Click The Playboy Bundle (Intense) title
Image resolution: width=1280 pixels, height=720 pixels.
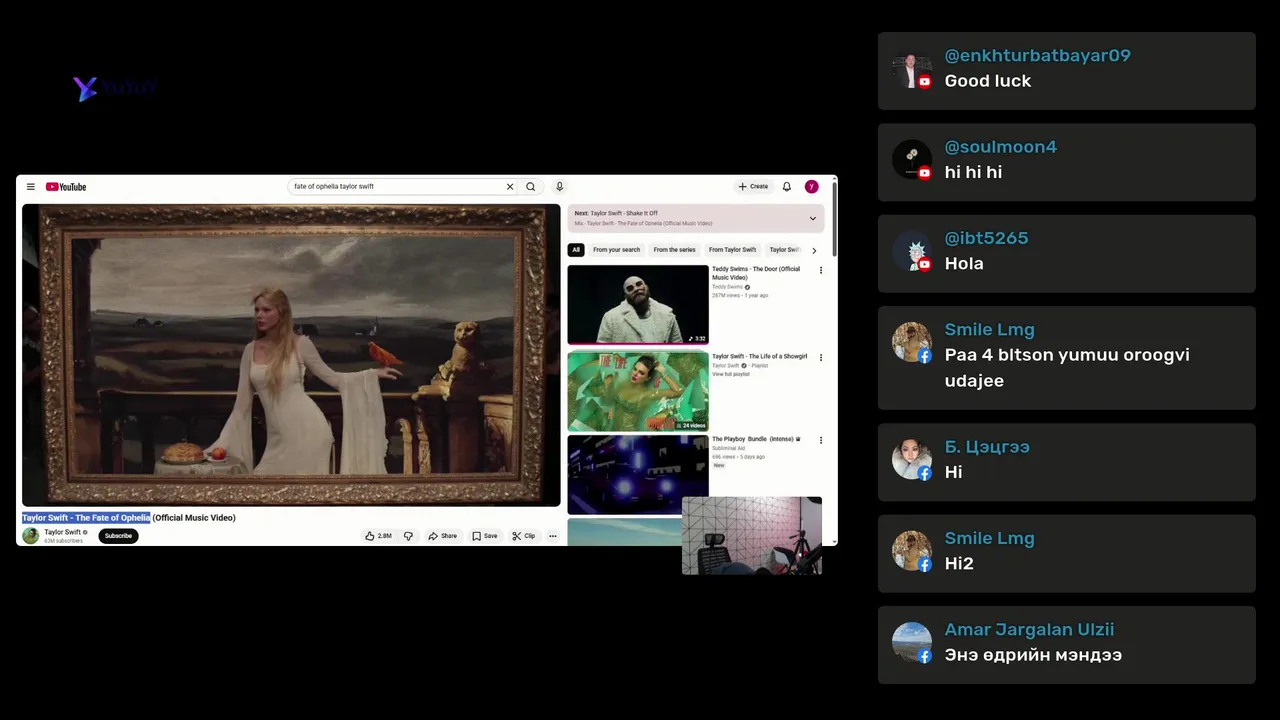756,439
